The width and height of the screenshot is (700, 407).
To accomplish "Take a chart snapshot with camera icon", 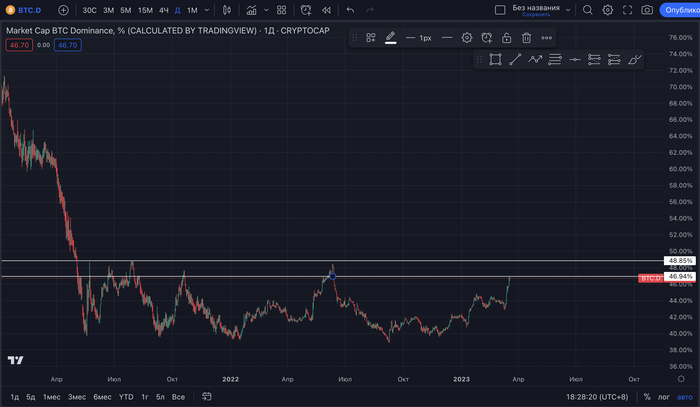I will click(647, 10).
